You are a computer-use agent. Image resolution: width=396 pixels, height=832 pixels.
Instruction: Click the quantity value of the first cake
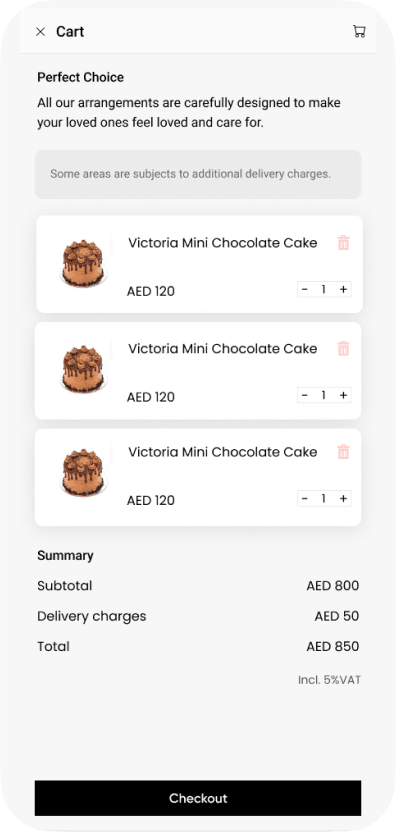coord(323,290)
